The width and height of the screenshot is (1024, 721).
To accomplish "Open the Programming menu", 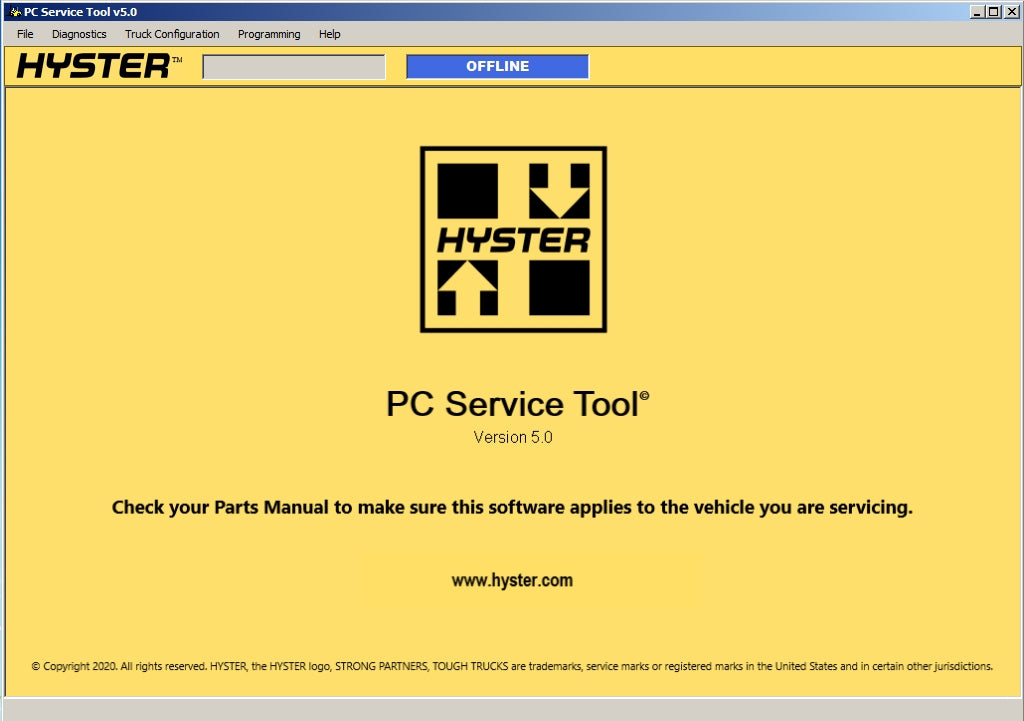I will point(269,34).
